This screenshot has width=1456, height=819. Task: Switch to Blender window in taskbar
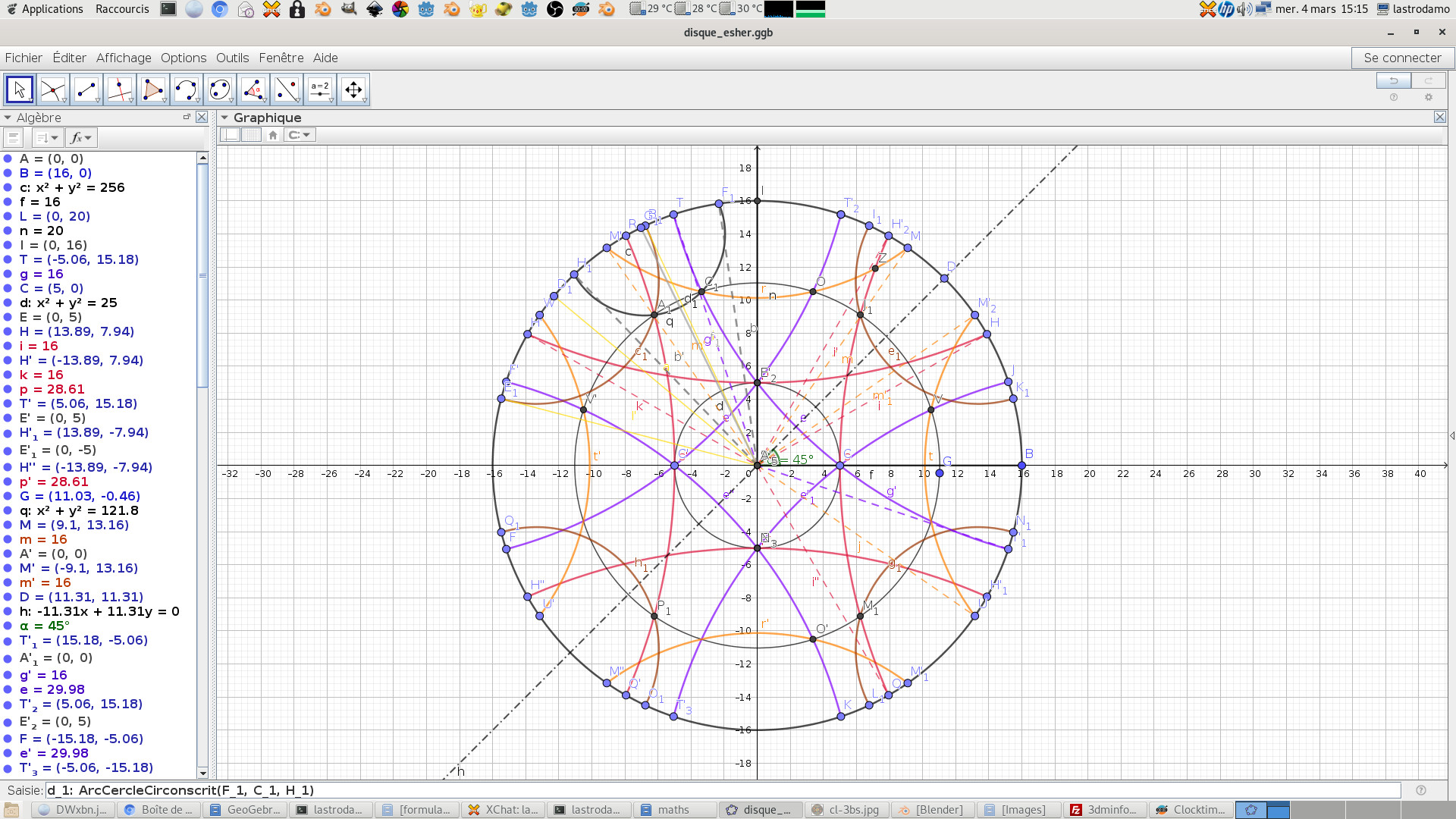pyautogui.click(x=931, y=810)
